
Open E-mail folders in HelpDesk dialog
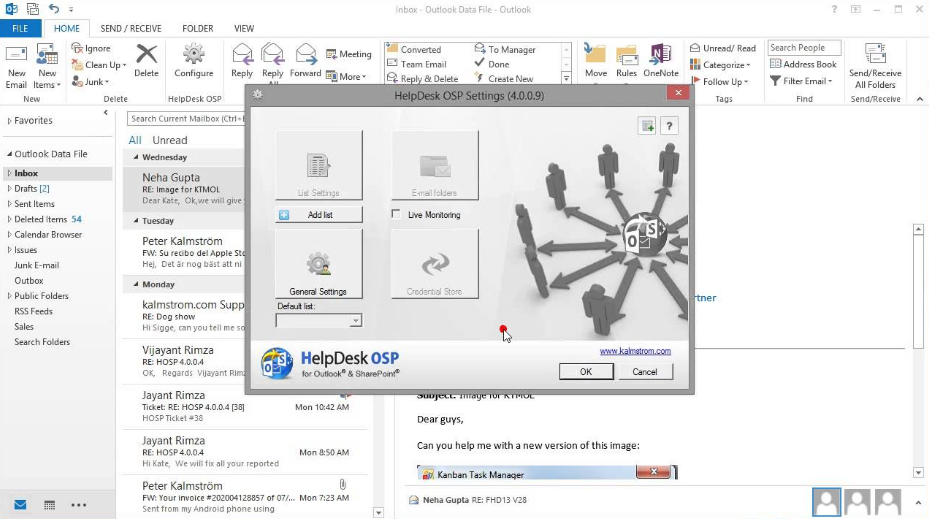pyautogui.click(x=435, y=165)
